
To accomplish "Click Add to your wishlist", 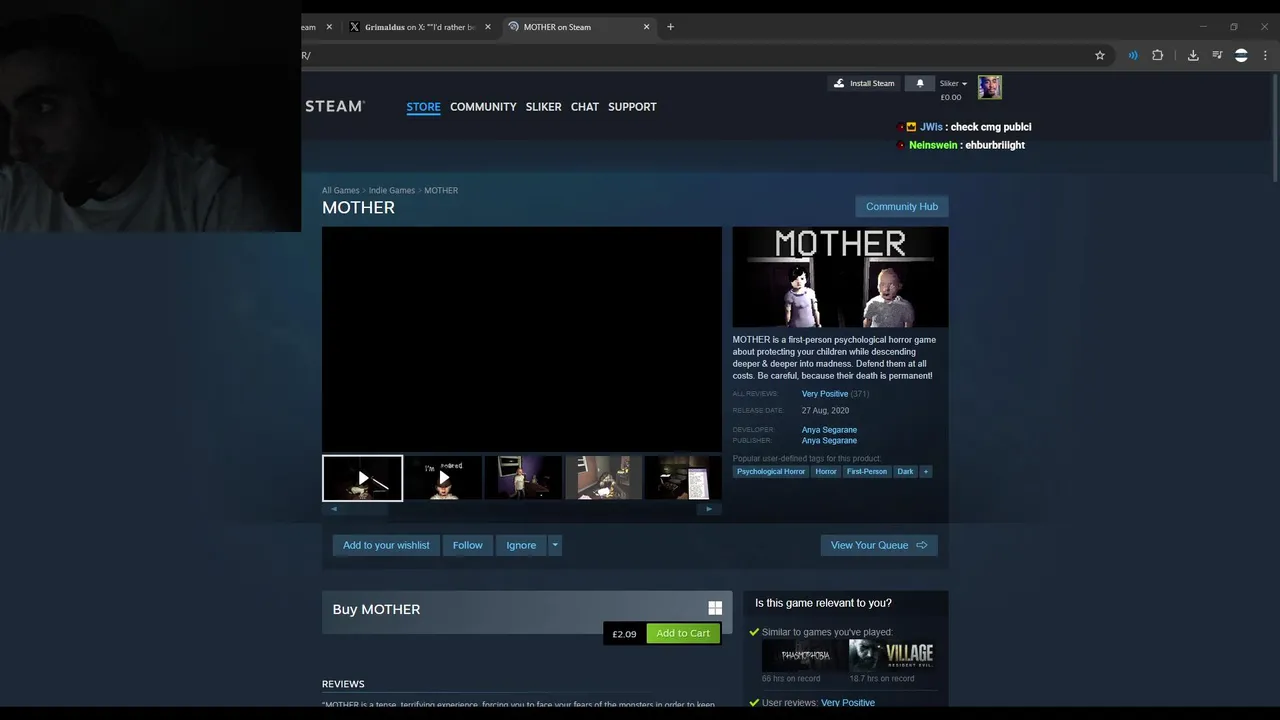I will point(386,545).
